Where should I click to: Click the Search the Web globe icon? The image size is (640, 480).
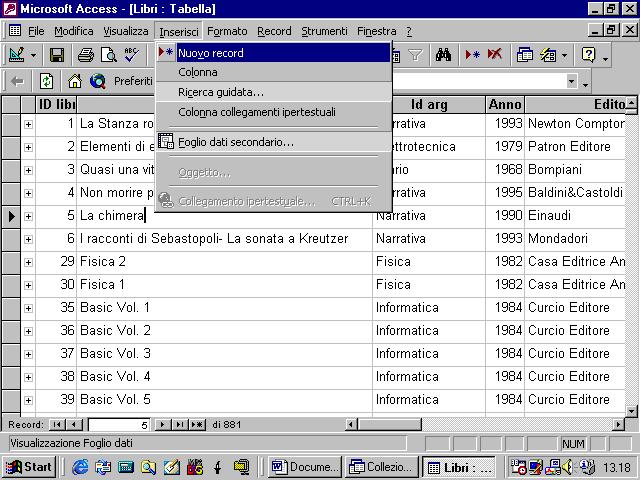[x=98, y=81]
